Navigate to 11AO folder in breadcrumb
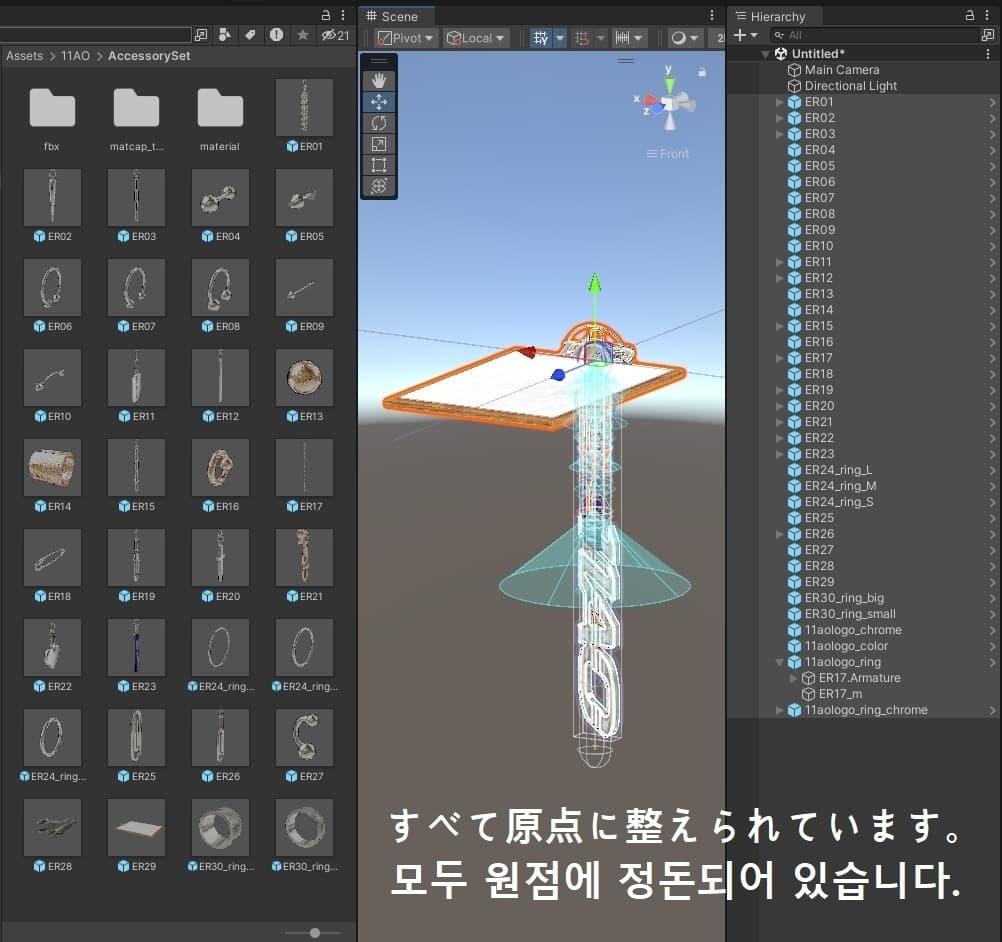1002x942 pixels. point(74,56)
